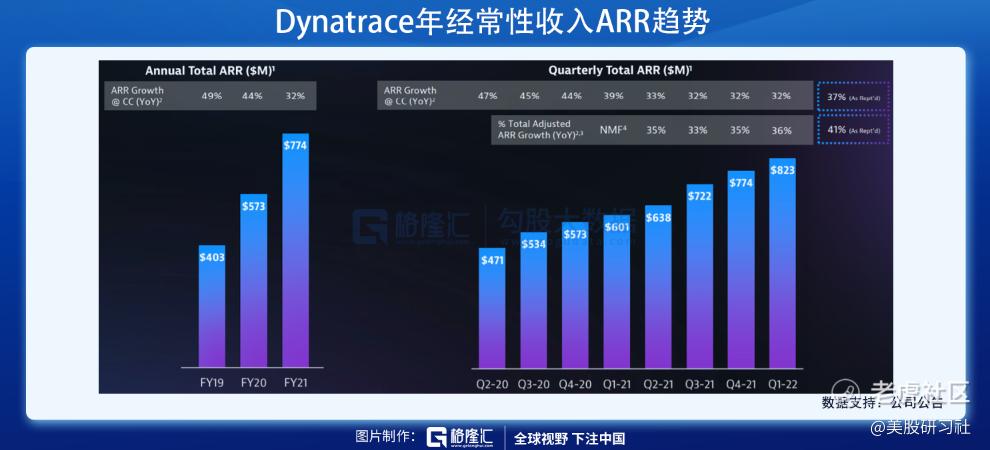Select the 44% growth value above FY20

click(x=253, y=96)
